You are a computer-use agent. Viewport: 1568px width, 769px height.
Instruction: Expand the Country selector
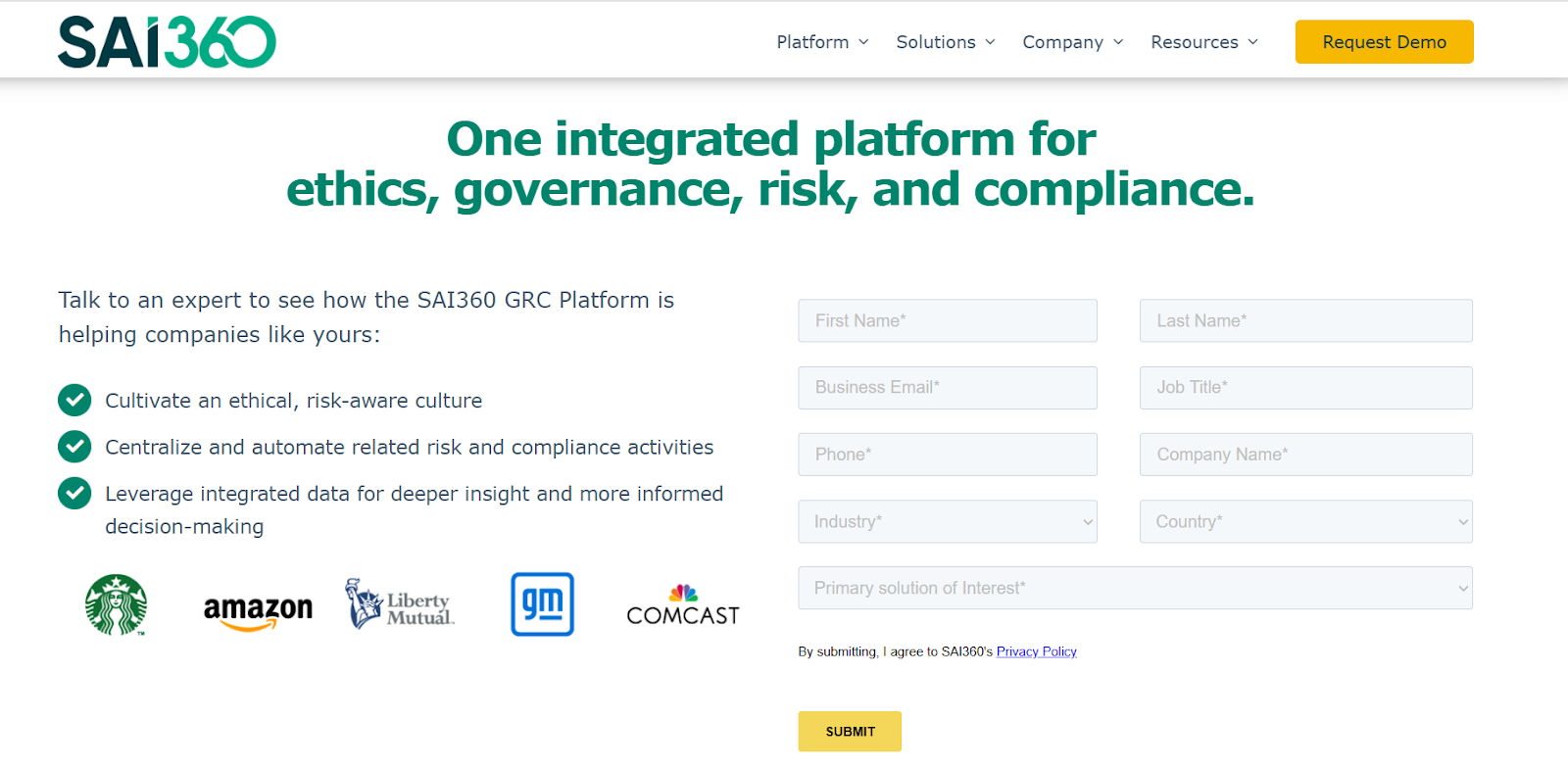pyautogui.click(x=1304, y=522)
